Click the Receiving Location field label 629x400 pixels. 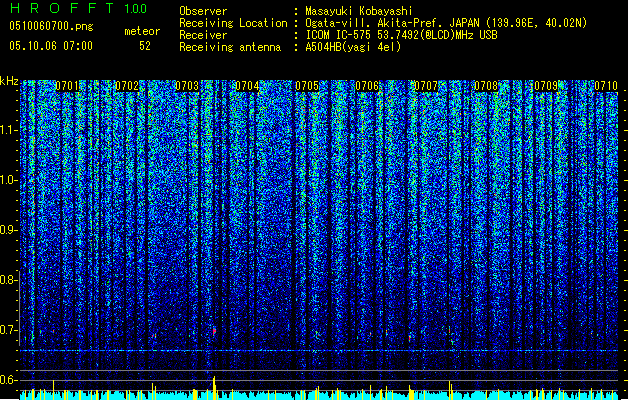pos(233,23)
